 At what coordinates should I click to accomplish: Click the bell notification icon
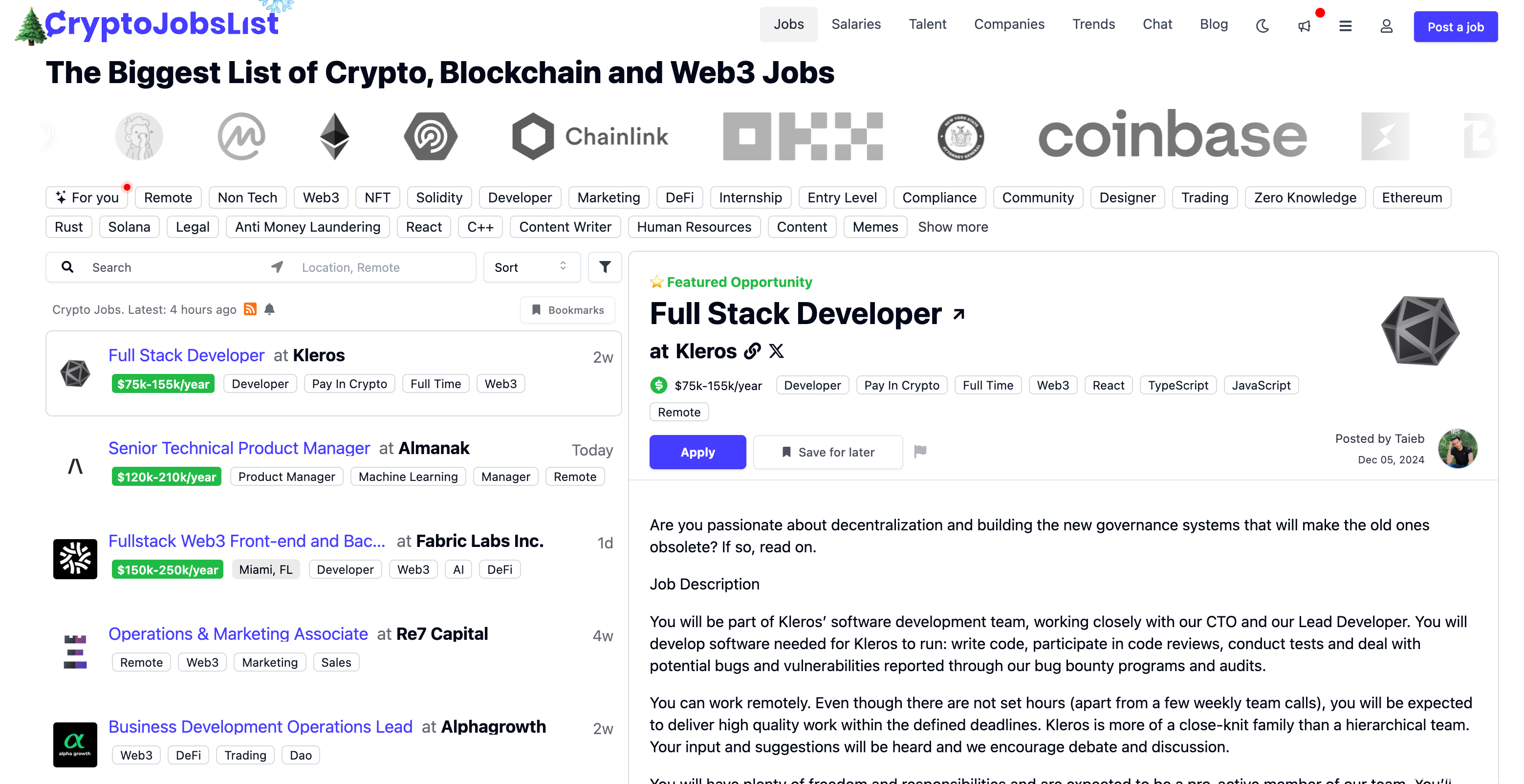(270, 309)
